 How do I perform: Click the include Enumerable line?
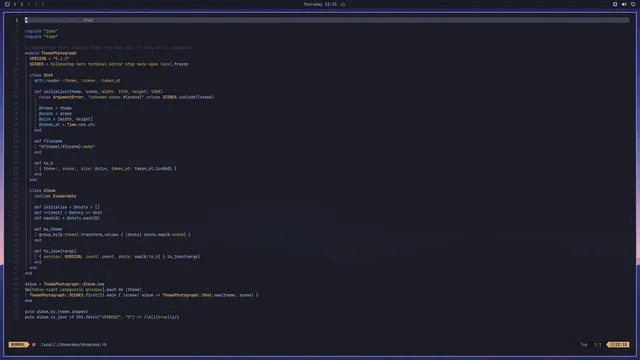tap(55, 196)
